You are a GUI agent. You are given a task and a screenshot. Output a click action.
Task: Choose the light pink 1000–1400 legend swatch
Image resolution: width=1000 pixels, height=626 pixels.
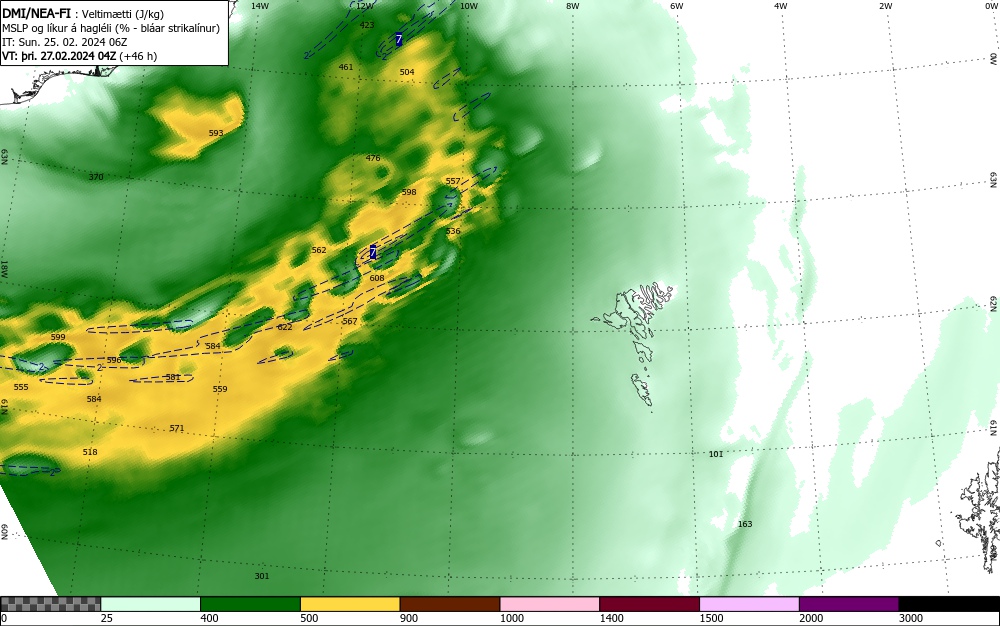550,604
